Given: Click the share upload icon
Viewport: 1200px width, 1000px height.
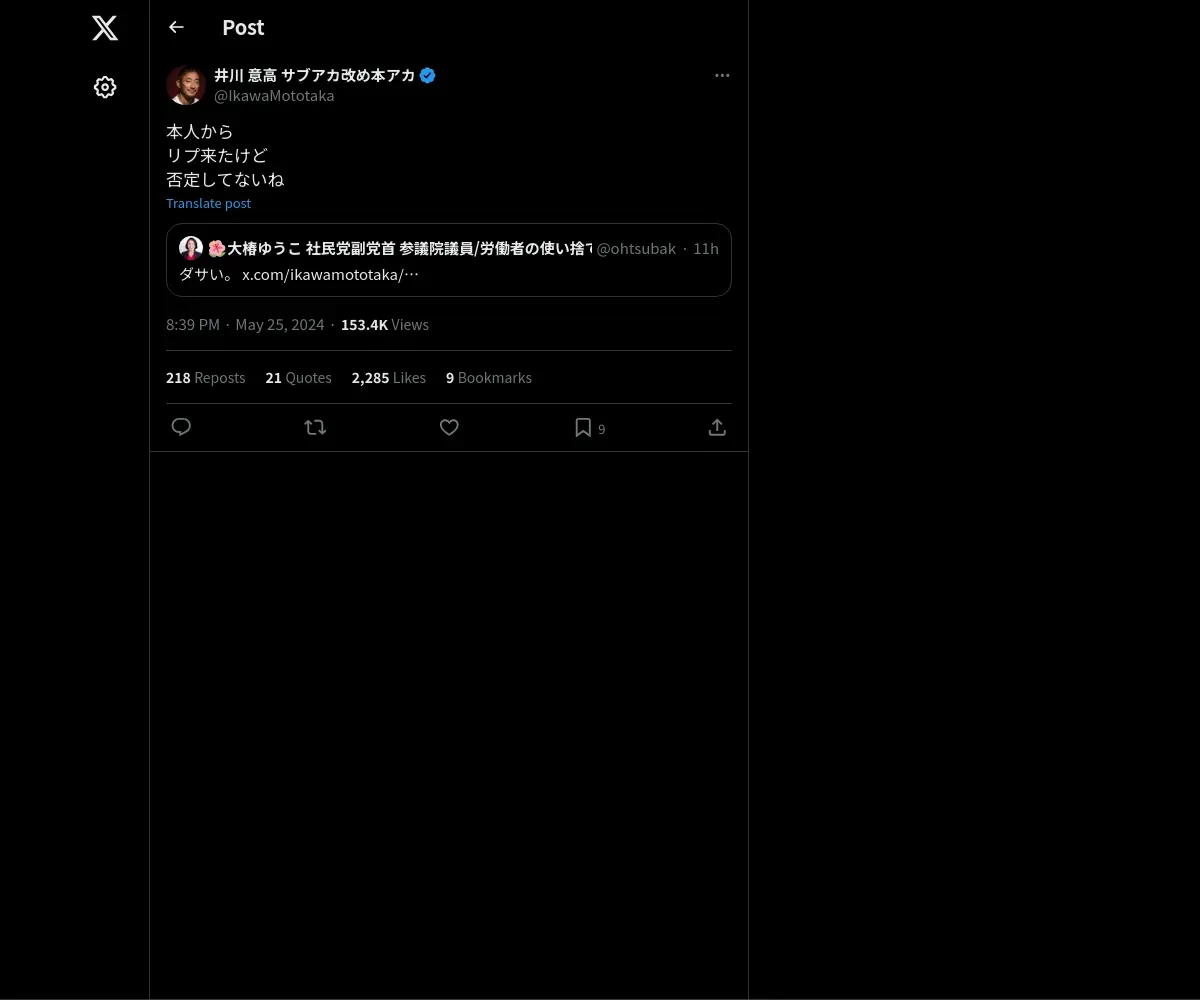Looking at the screenshot, I should pos(717,427).
